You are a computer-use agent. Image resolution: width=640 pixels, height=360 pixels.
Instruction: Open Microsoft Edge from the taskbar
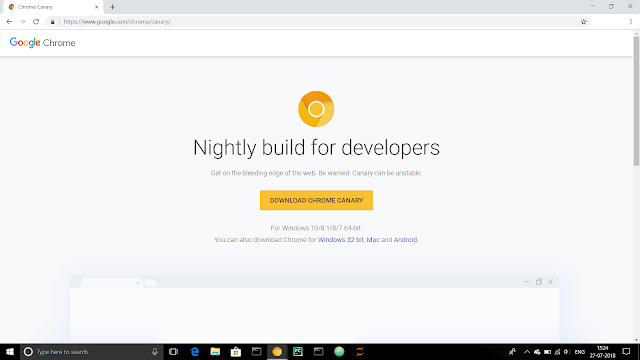(195, 351)
